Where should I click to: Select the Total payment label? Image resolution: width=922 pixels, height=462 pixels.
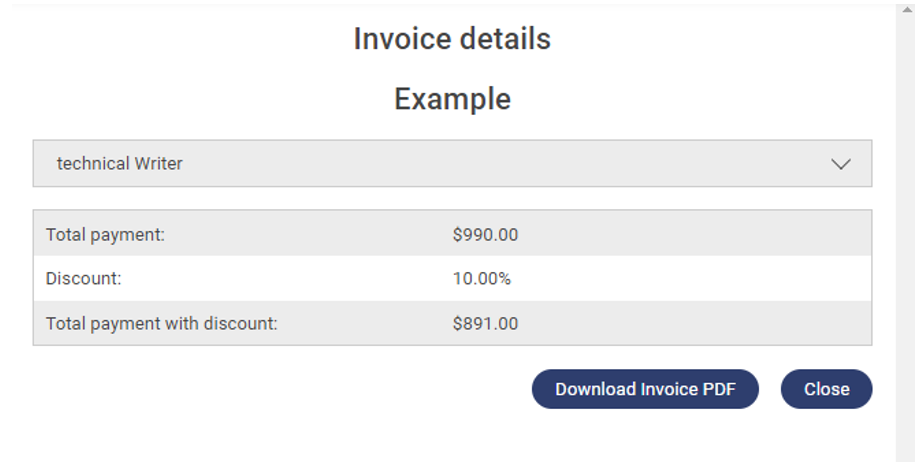tap(105, 235)
